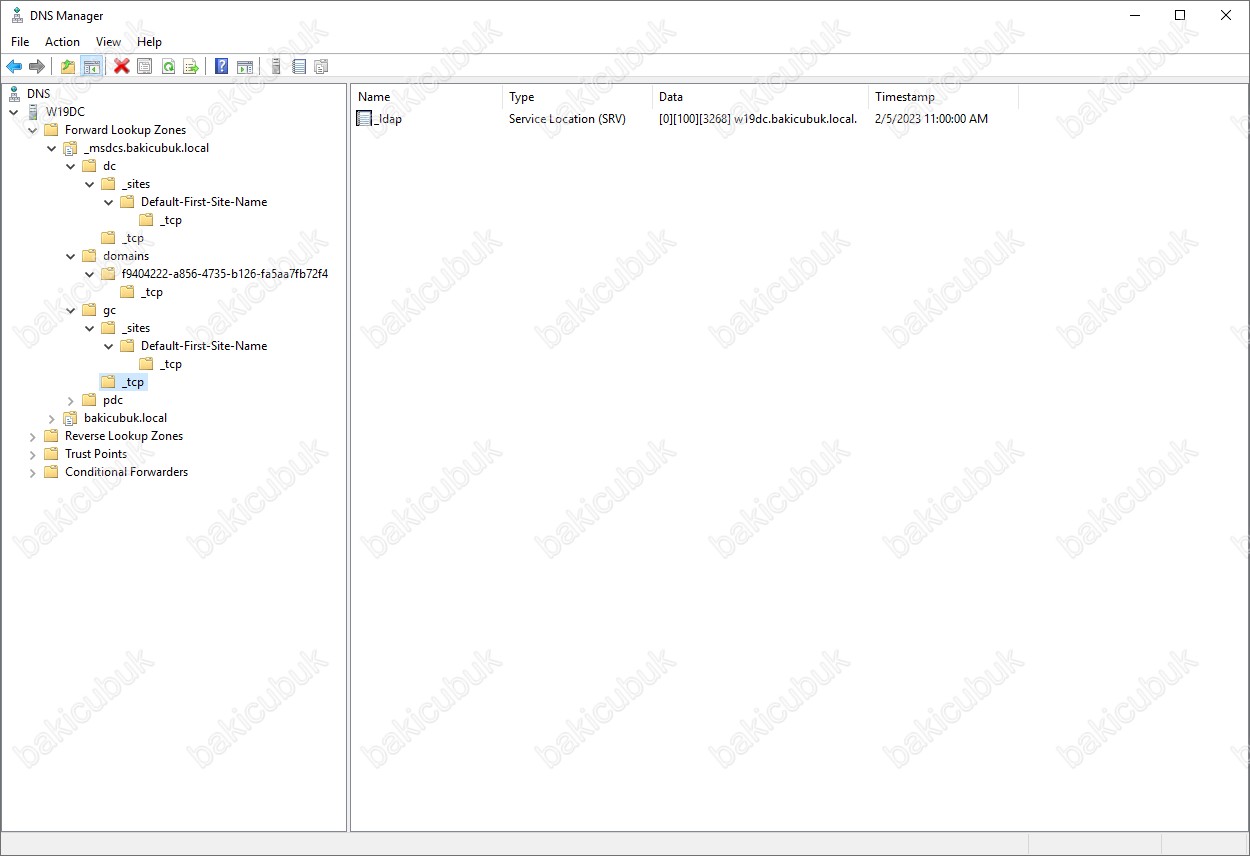1250x856 pixels.
Task: Expand the Conditional Forwarders node
Action: coord(33,472)
